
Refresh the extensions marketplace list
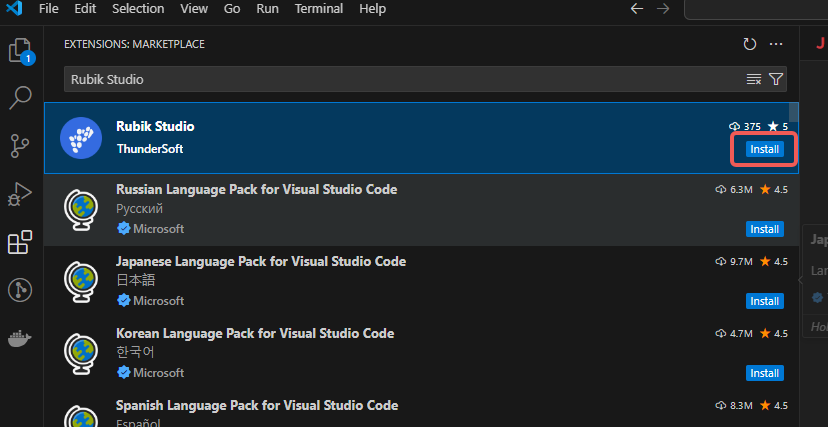pyautogui.click(x=749, y=44)
